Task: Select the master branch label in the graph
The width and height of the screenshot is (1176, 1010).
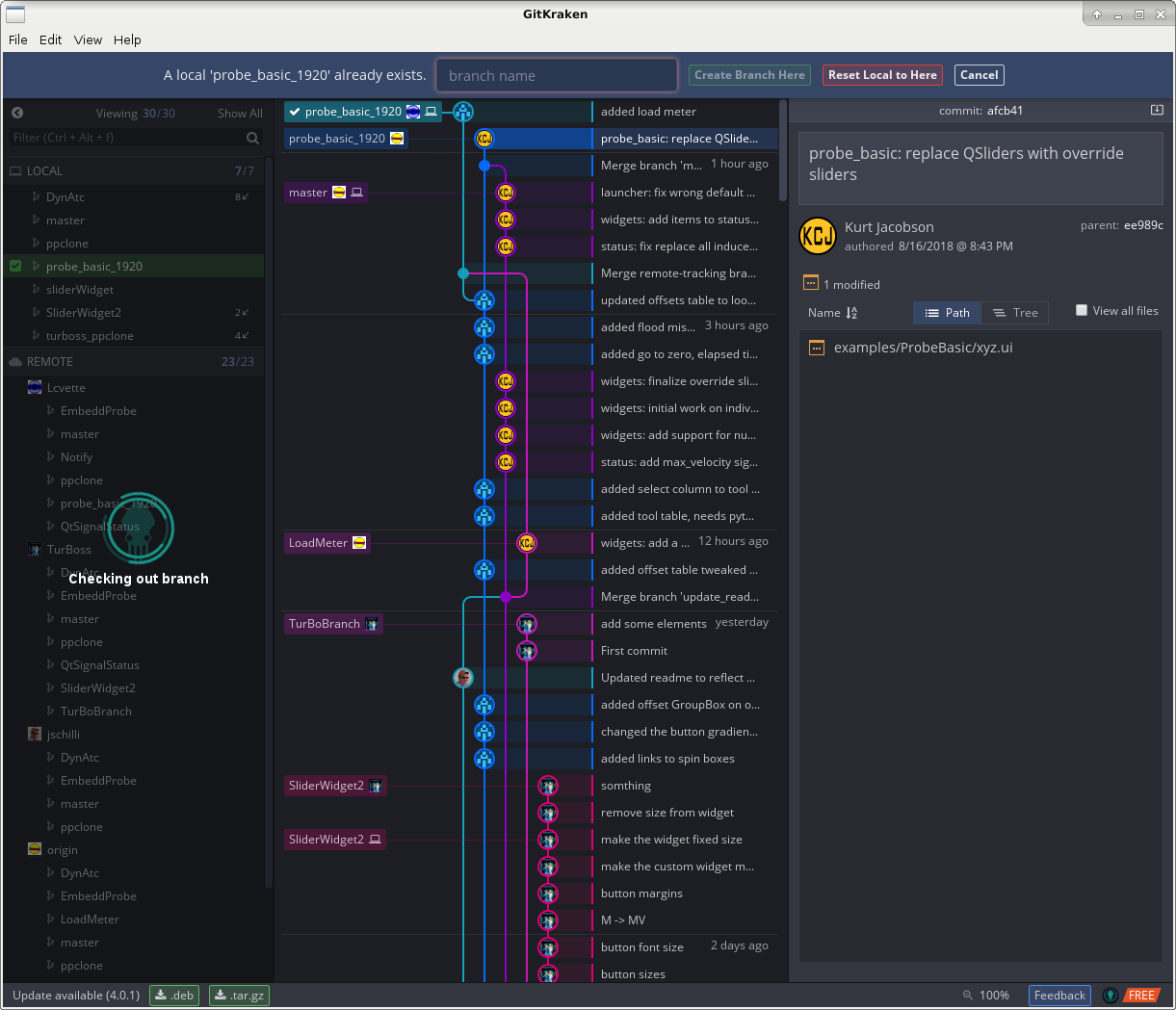Action: click(x=326, y=193)
